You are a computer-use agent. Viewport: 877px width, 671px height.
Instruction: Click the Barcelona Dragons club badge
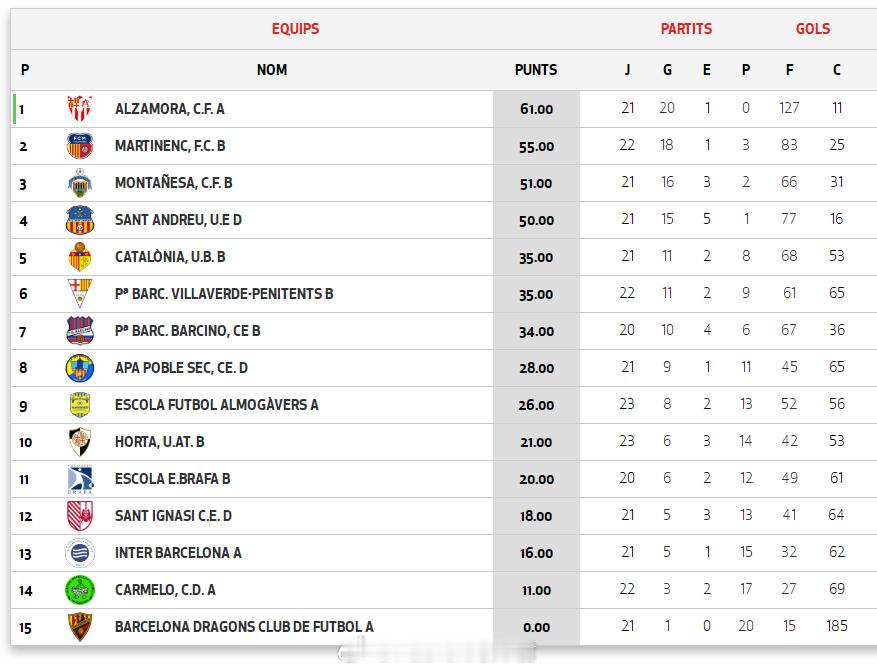coord(79,627)
